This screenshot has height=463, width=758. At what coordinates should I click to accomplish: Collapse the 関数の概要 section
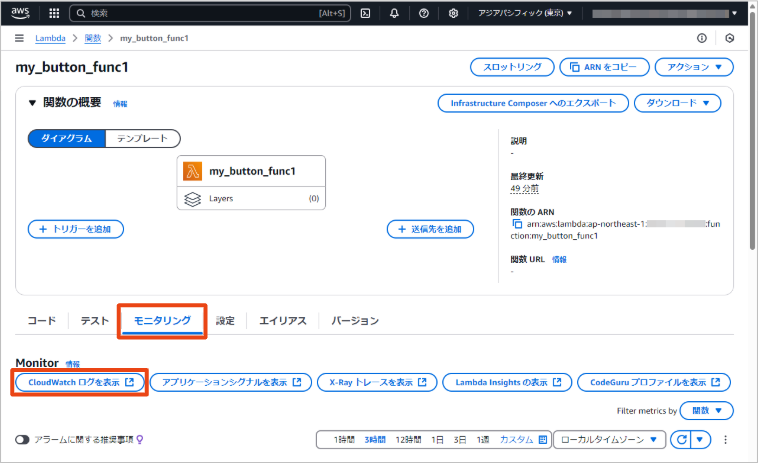point(32,102)
